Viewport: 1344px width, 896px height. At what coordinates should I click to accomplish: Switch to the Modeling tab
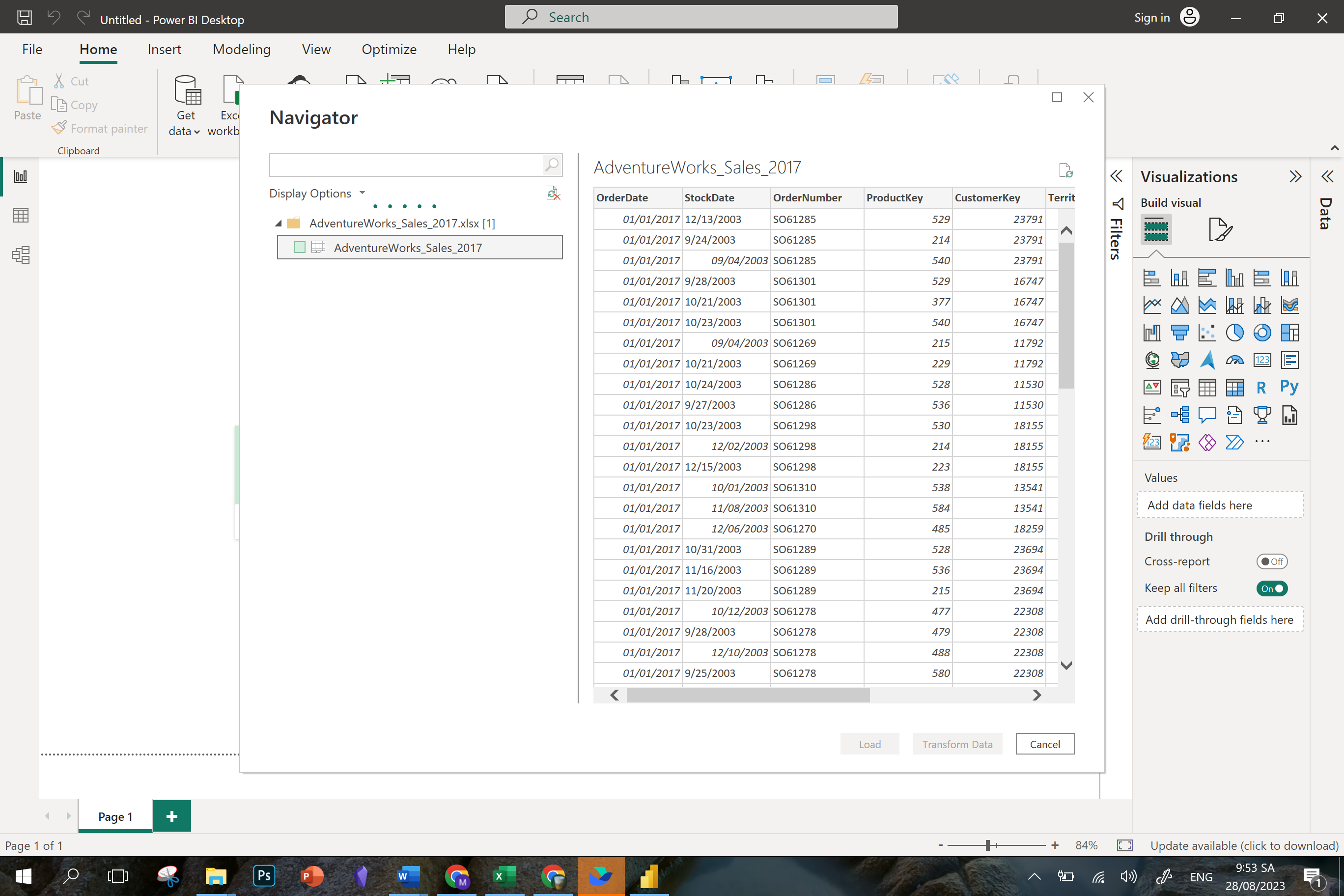click(242, 49)
